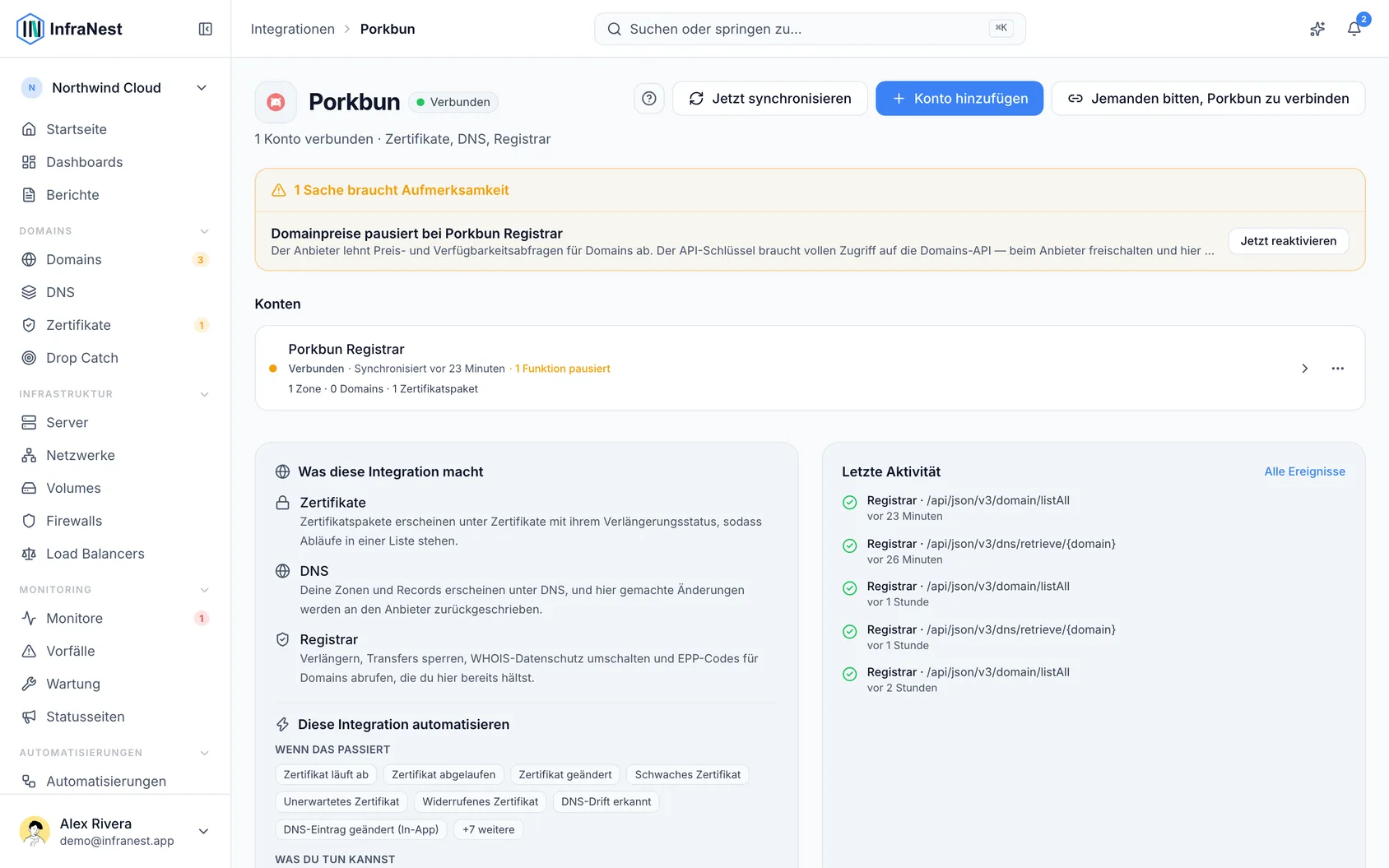Click the Firewalls shield icon
This screenshot has height=868, width=1389.
tap(29, 521)
